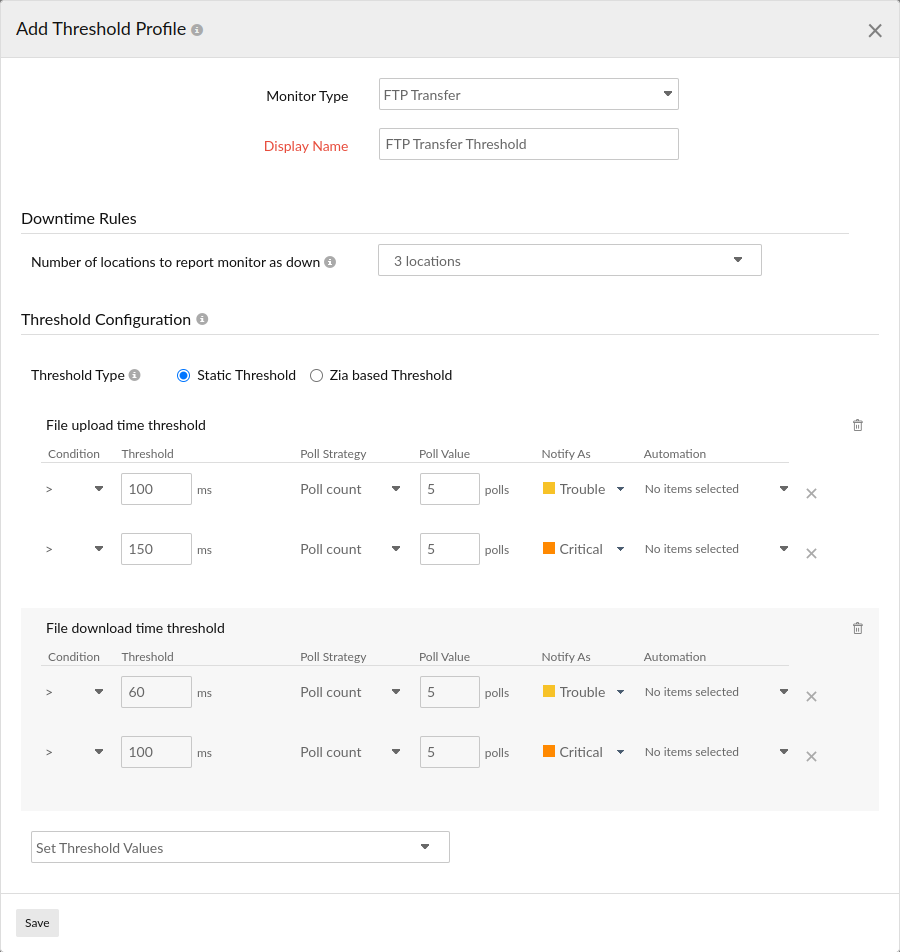Open the Automation selection for Critical row

pyautogui.click(x=783, y=548)
